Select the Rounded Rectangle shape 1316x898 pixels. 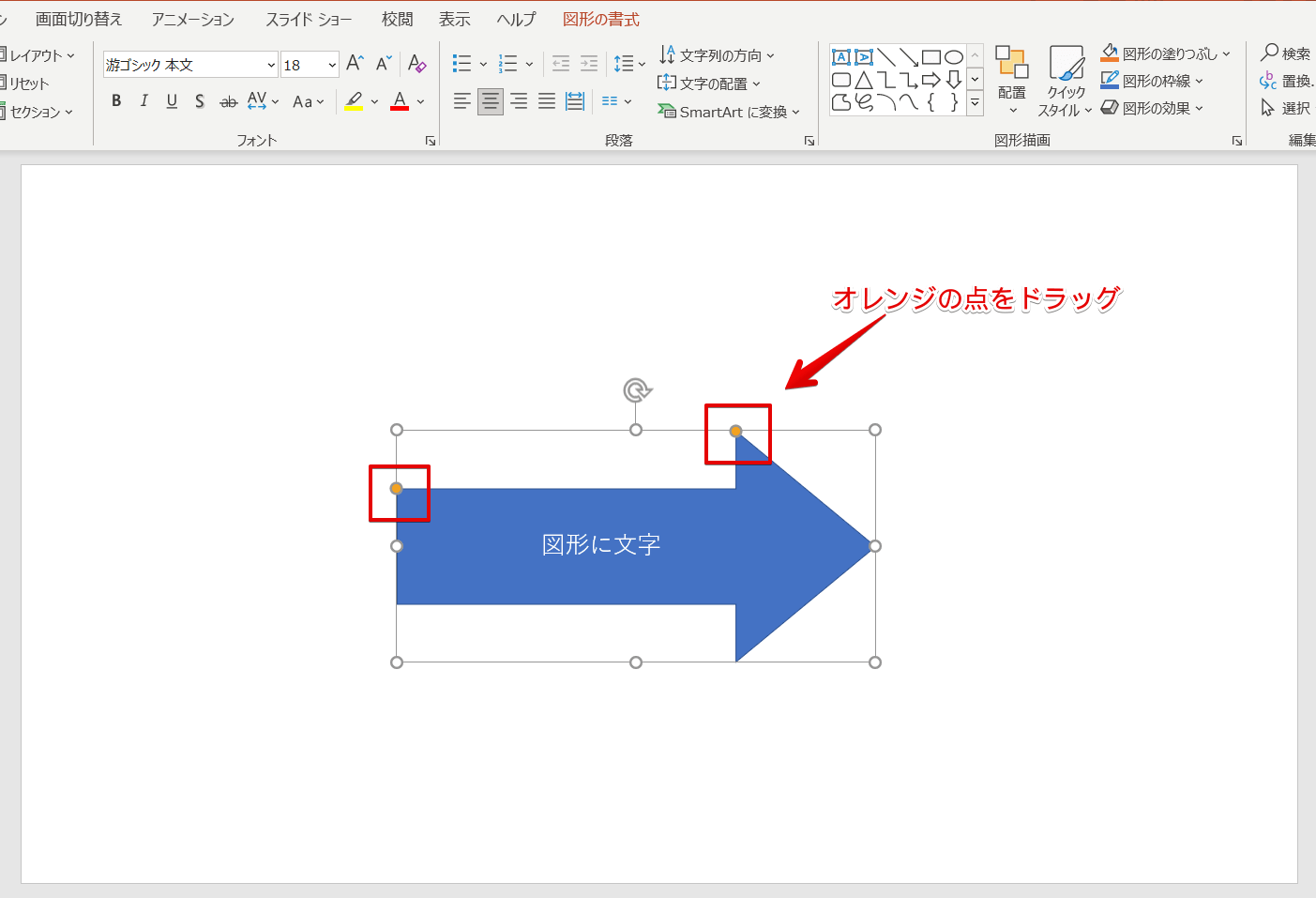tap(841, 80)
